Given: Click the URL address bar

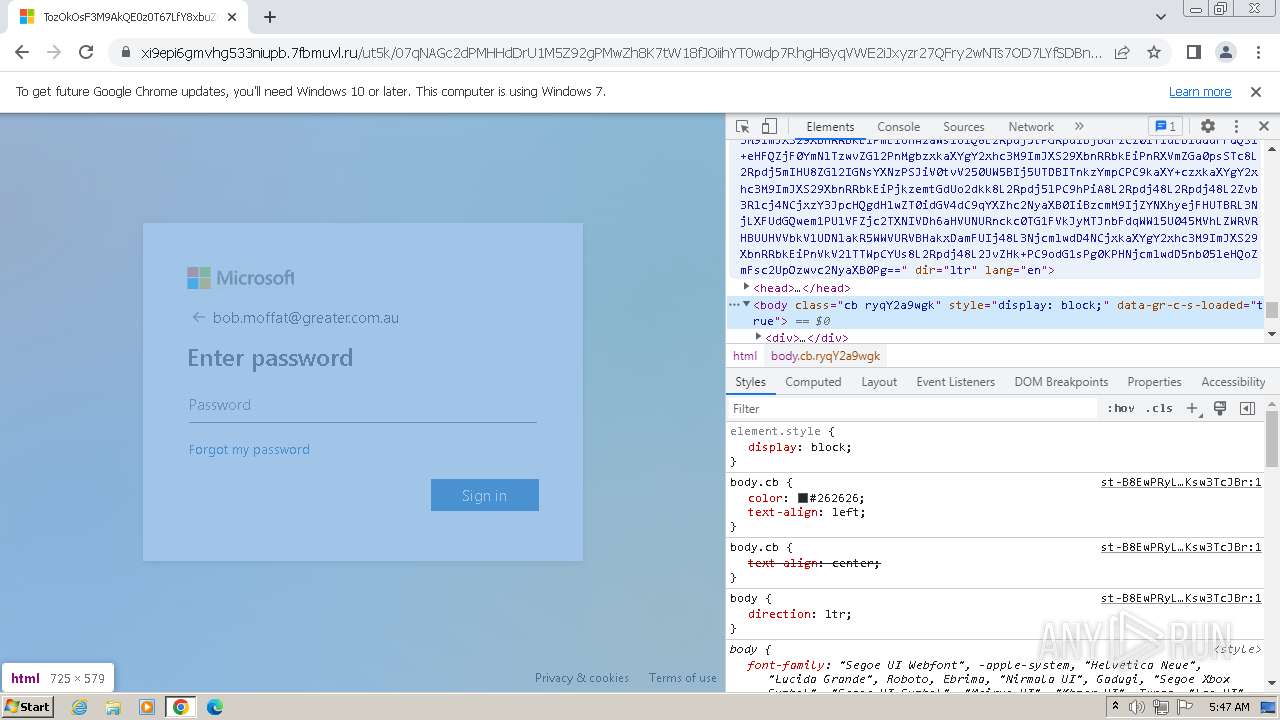Looking at the screenshot, I should point(620,52).
